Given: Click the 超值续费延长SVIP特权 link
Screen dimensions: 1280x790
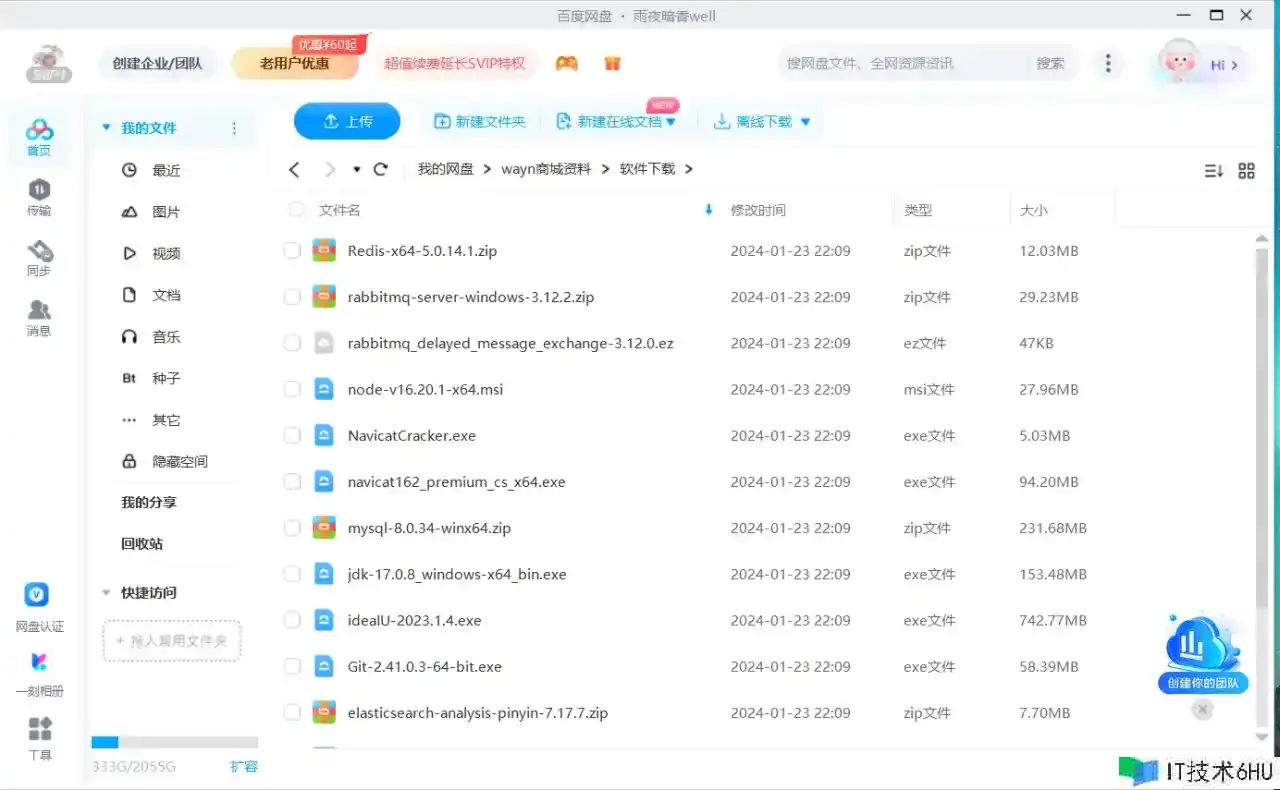Looking at the screenshot, I should [455, 63].
